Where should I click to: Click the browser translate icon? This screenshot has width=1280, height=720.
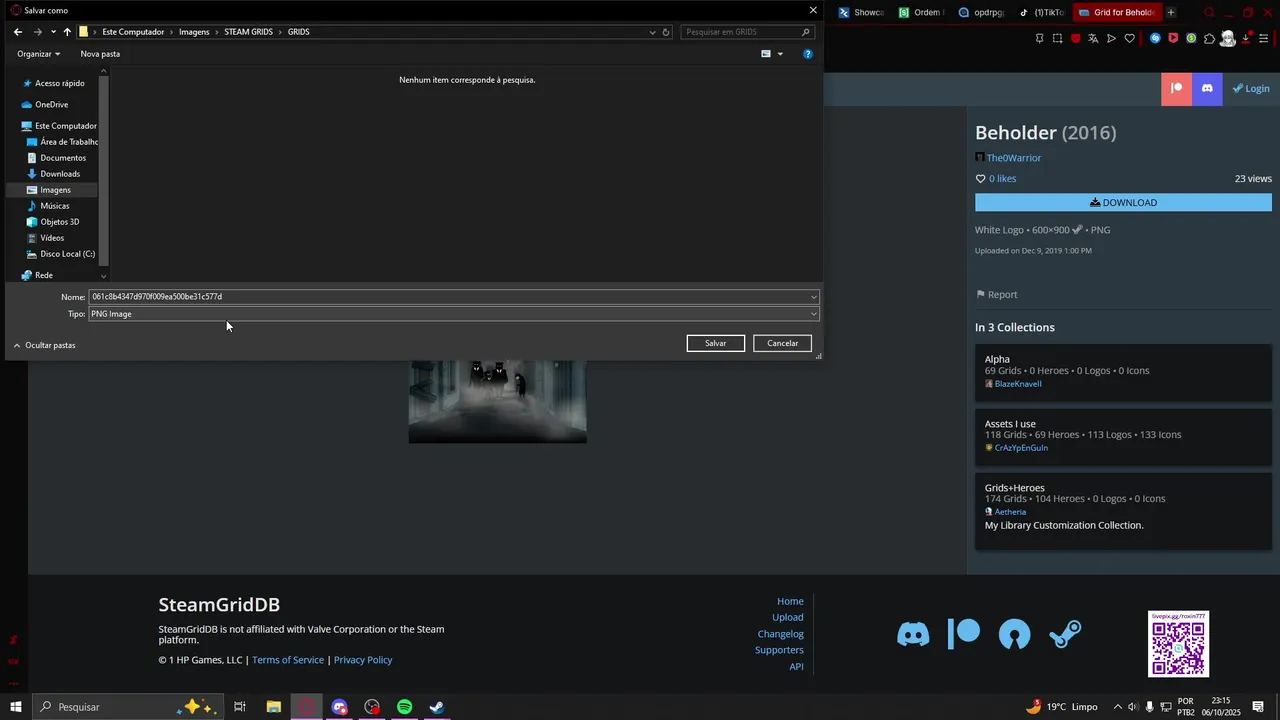tap(1093, 39)
